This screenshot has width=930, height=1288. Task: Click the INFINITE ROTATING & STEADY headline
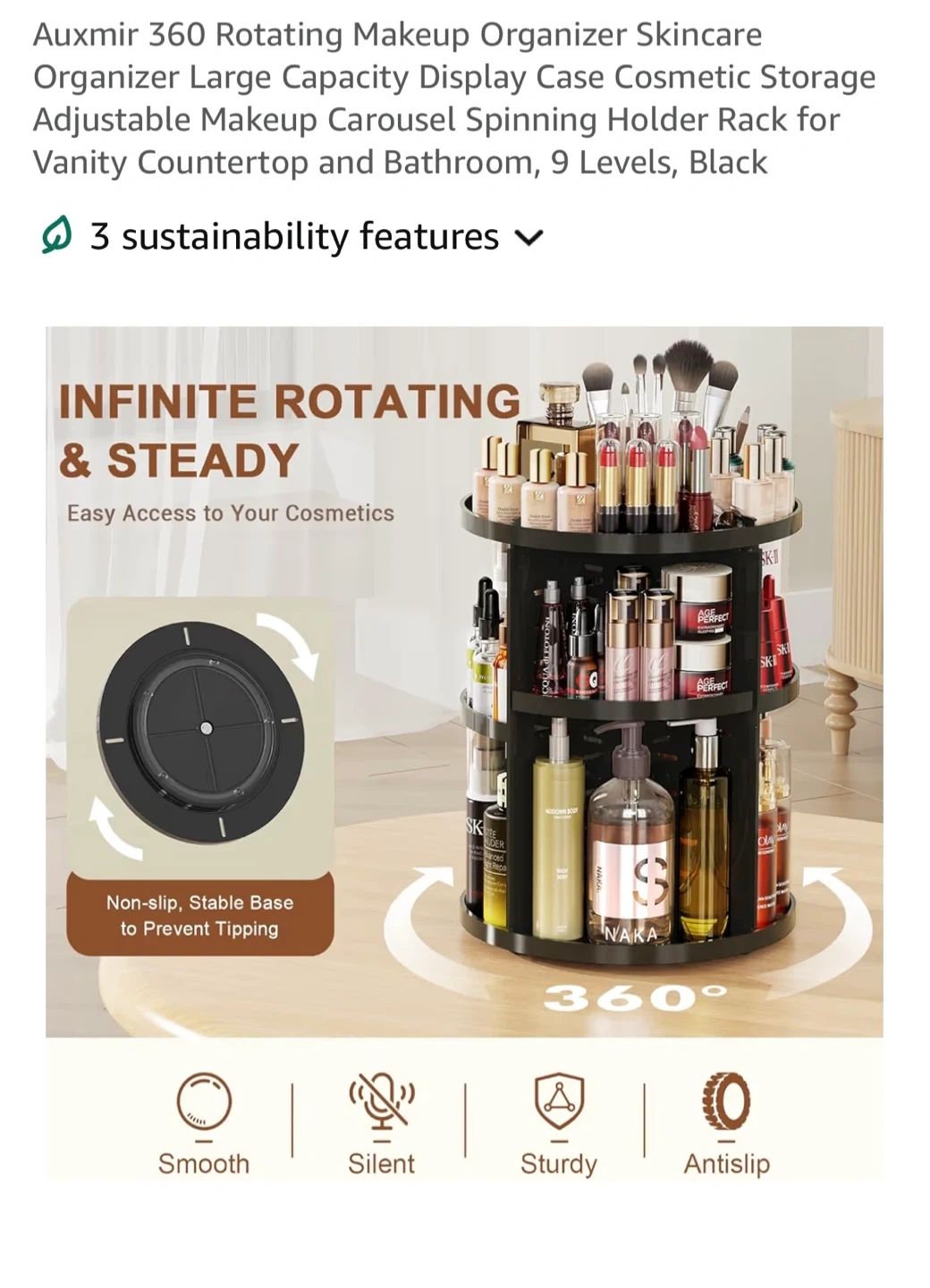[289, 430]
